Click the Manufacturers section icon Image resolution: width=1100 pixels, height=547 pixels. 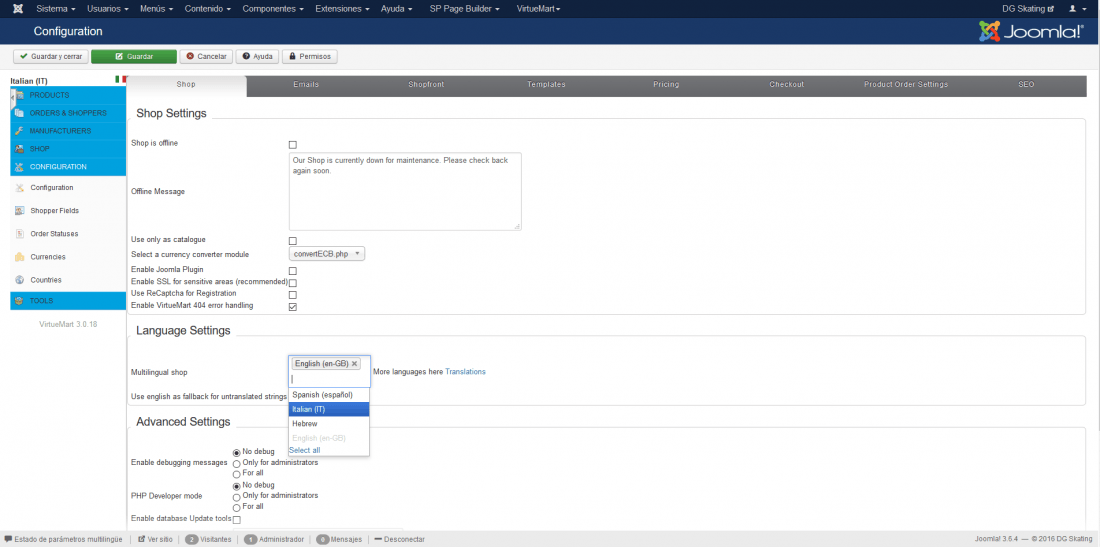(20, 131)
